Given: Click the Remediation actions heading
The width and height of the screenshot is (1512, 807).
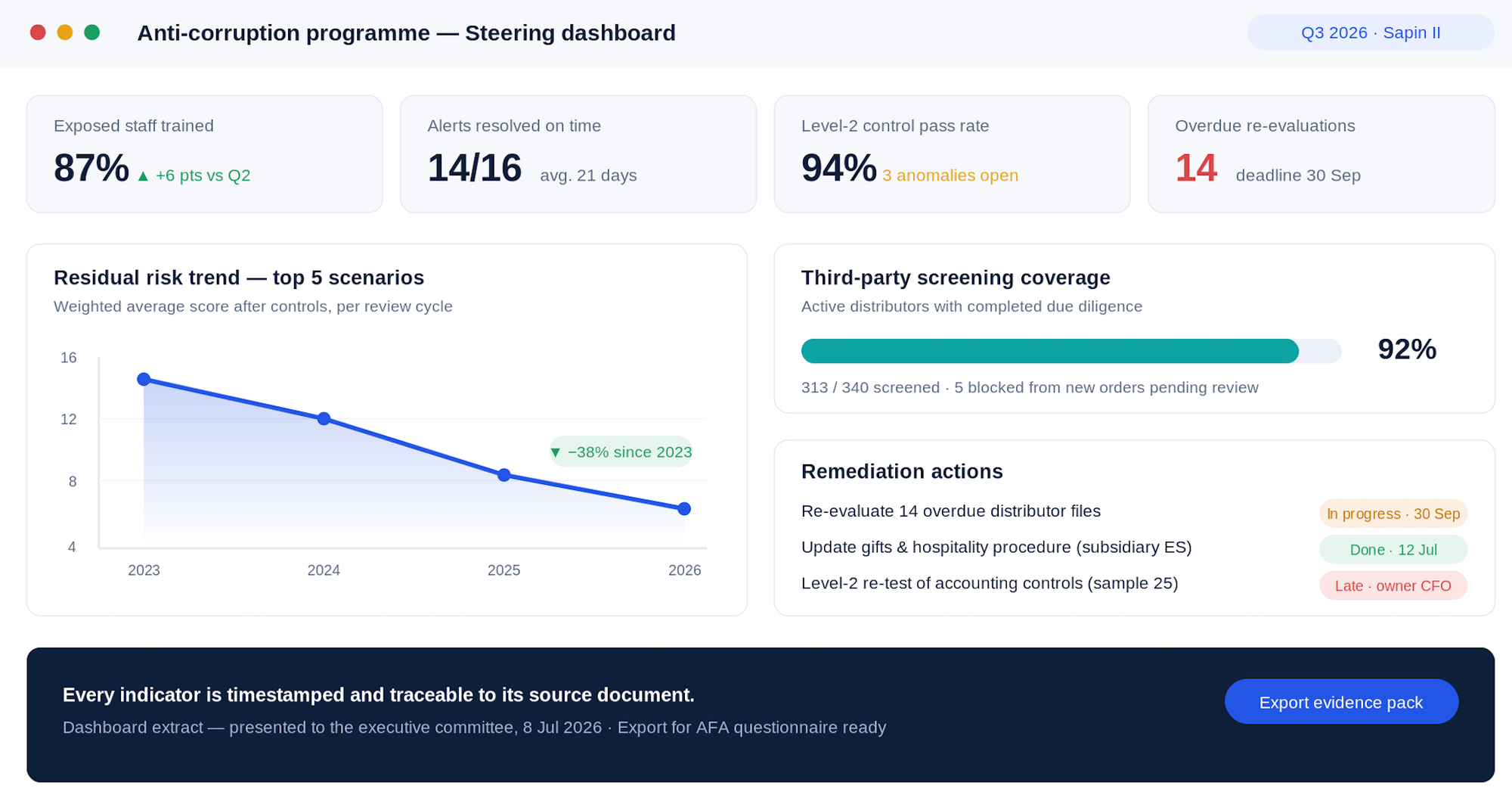Looking at the screenshot, I should coord(902,471).
